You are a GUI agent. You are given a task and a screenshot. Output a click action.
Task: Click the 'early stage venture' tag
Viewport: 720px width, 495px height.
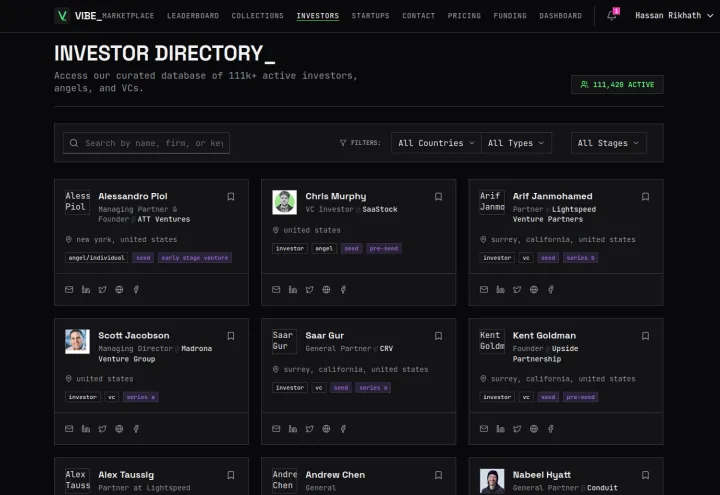pos(195,258)
